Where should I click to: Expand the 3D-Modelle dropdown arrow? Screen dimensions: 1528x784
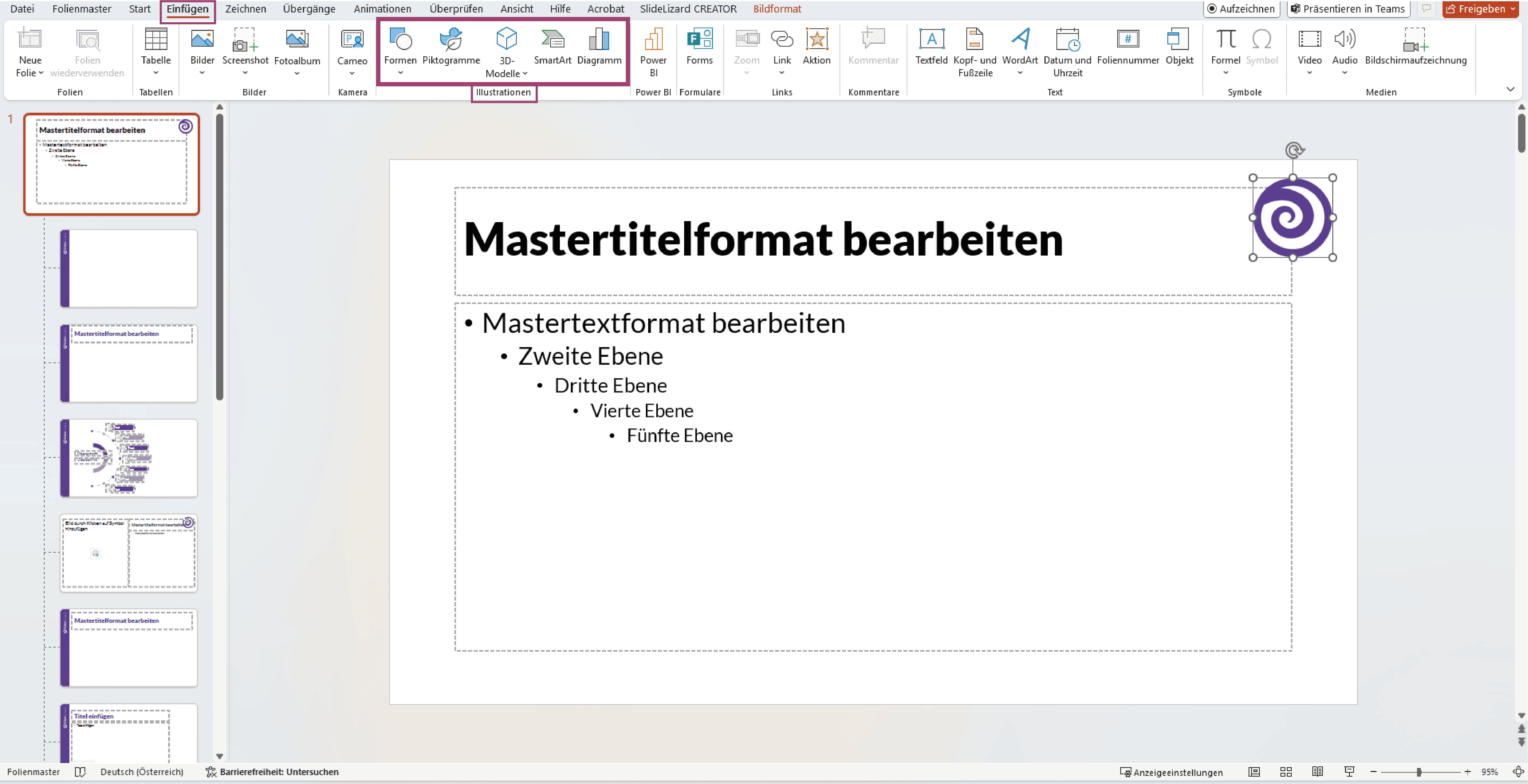[x=525, y=73]
